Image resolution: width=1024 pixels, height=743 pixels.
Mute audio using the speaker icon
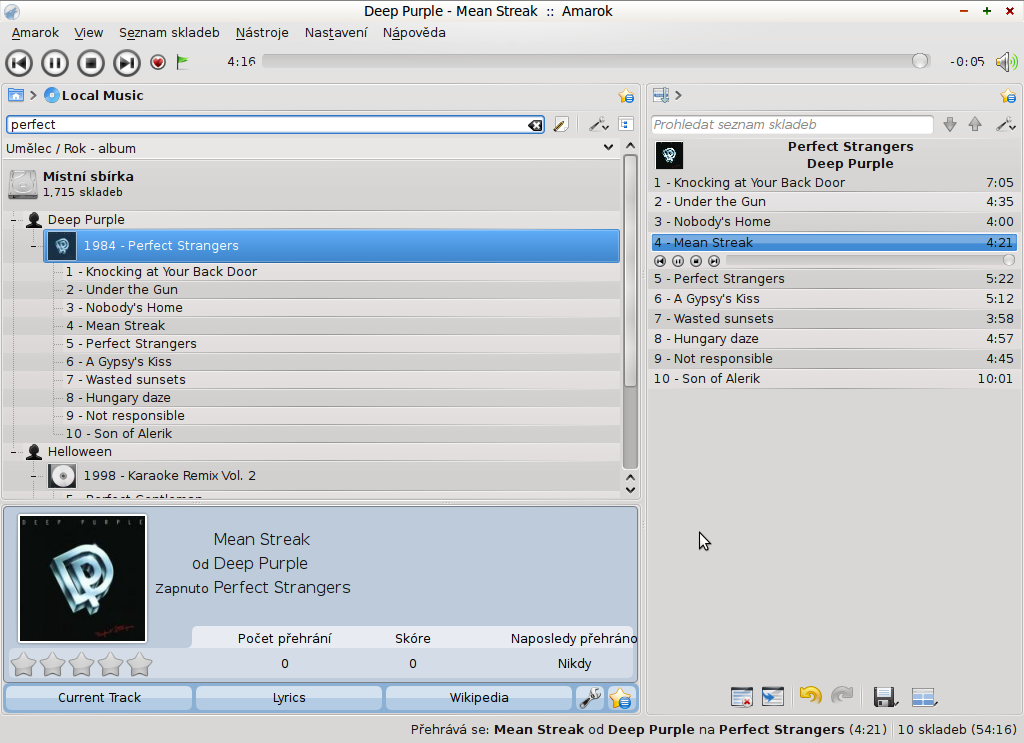(1006, 62)
